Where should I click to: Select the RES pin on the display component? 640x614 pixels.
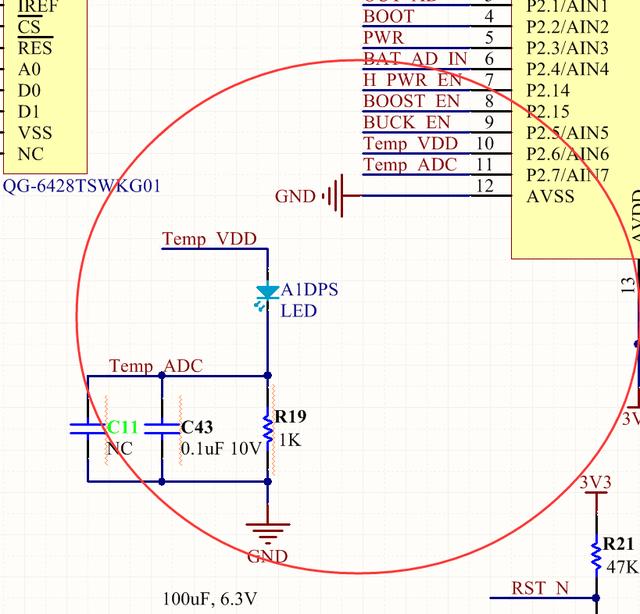tap(35, 48)
